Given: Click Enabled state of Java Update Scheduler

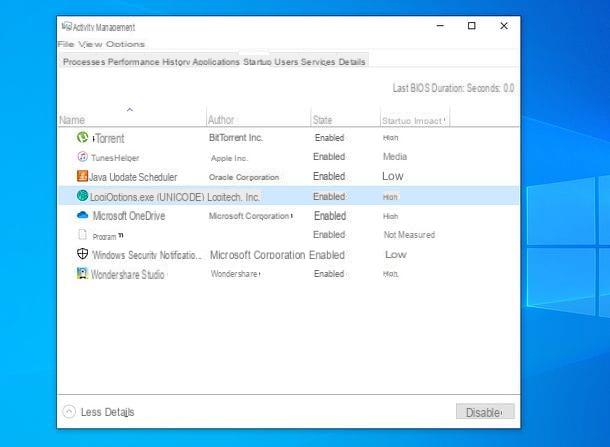Looking at the screenshot, I should [x=329, y=176].
